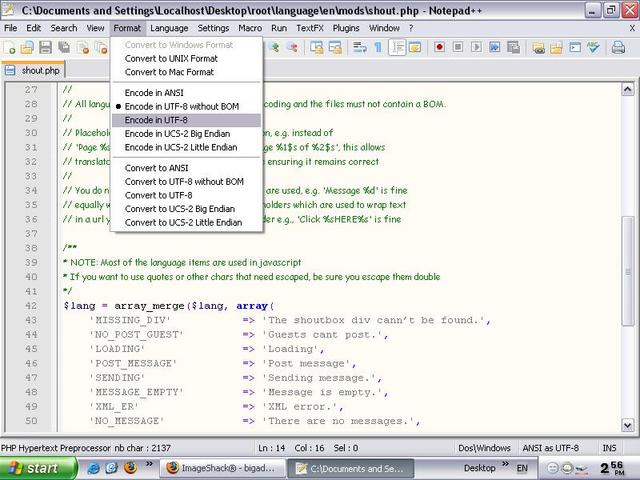
Task: Click the spell-check checkmark toolbar icon
Action: click(x=593, y=48)
